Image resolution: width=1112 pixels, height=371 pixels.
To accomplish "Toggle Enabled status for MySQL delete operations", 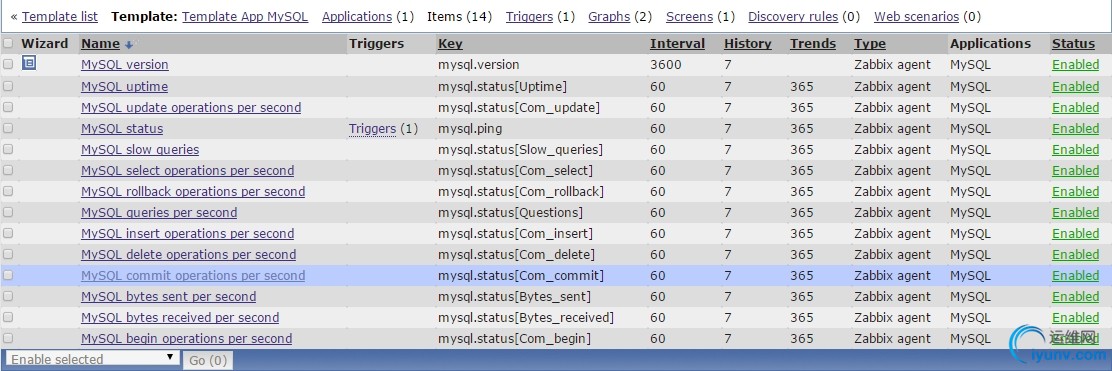I will click(1075, 255).
